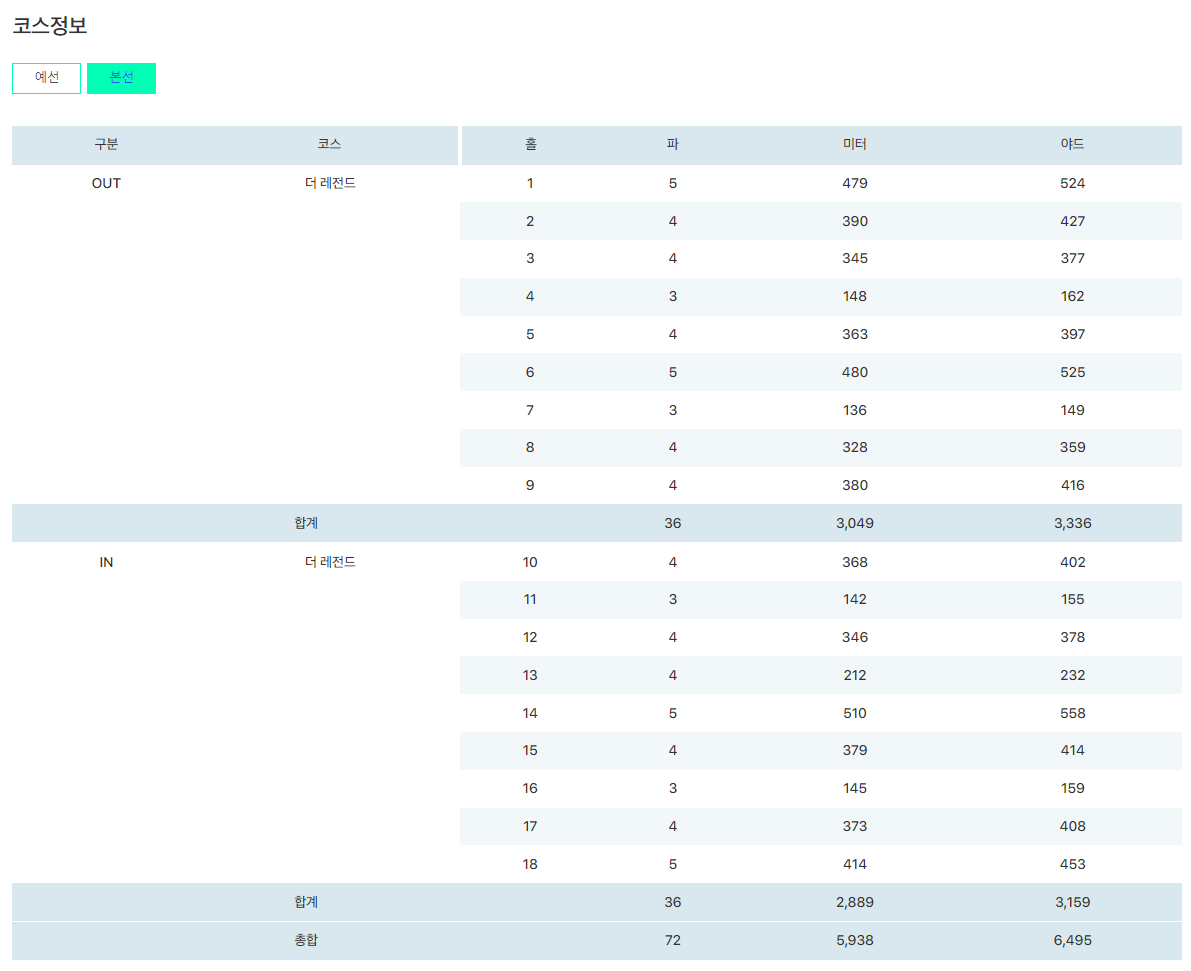This screenshot has height=971, width=1191.
Task: Click the 야드 column header
Action: tap(1073, 144)
